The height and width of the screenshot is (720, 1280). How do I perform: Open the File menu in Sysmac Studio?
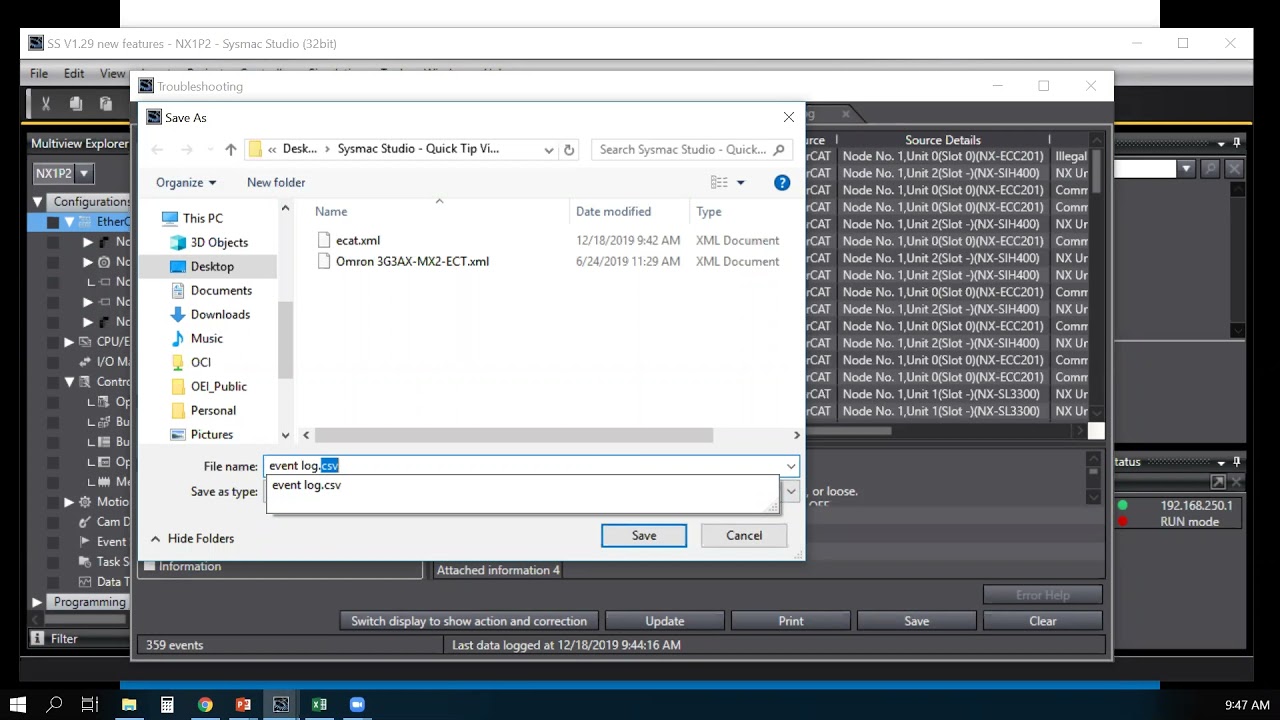click(39, 73)
